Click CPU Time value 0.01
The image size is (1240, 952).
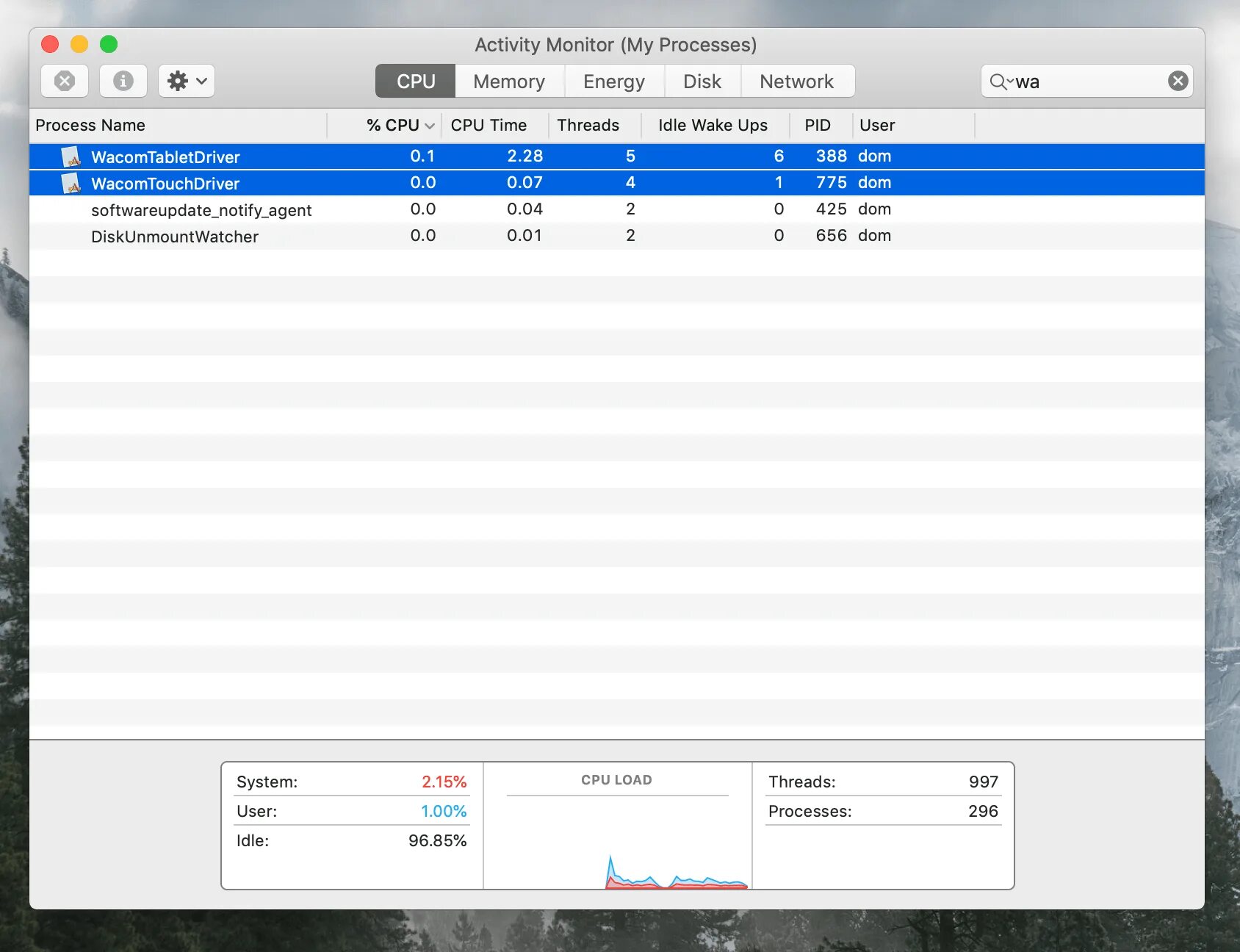click(x=525, y=235)
